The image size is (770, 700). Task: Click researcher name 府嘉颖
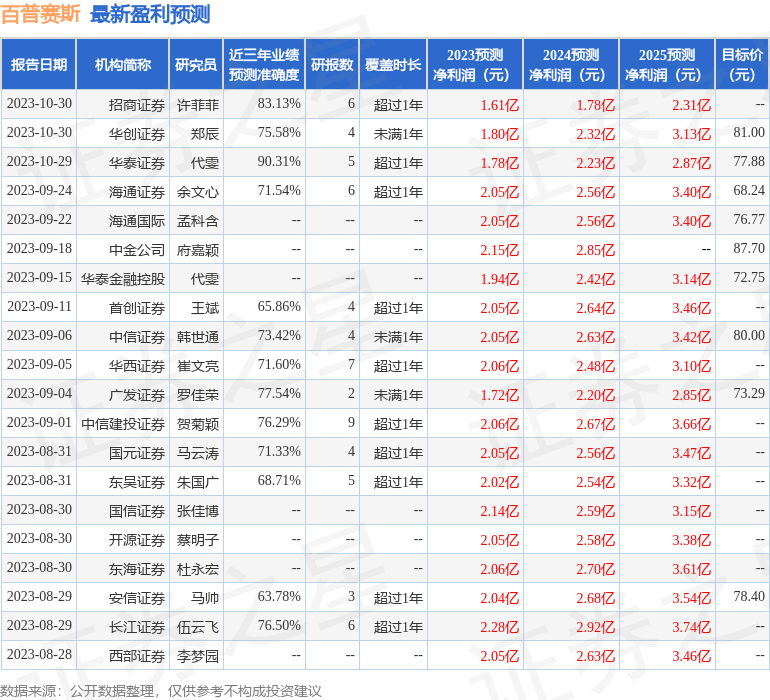[x=197, y=250]
